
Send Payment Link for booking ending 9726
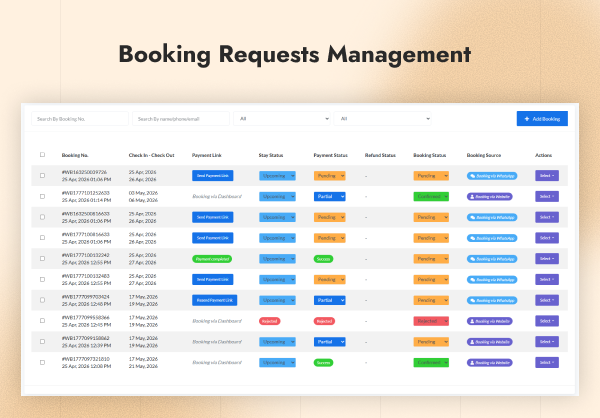point(212,176)
